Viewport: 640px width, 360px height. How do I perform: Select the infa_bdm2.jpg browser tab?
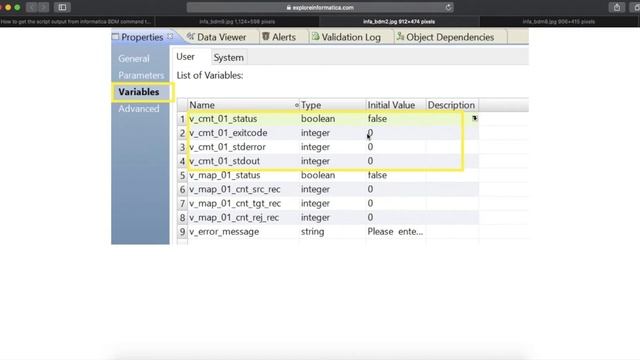tap(399, 21)
